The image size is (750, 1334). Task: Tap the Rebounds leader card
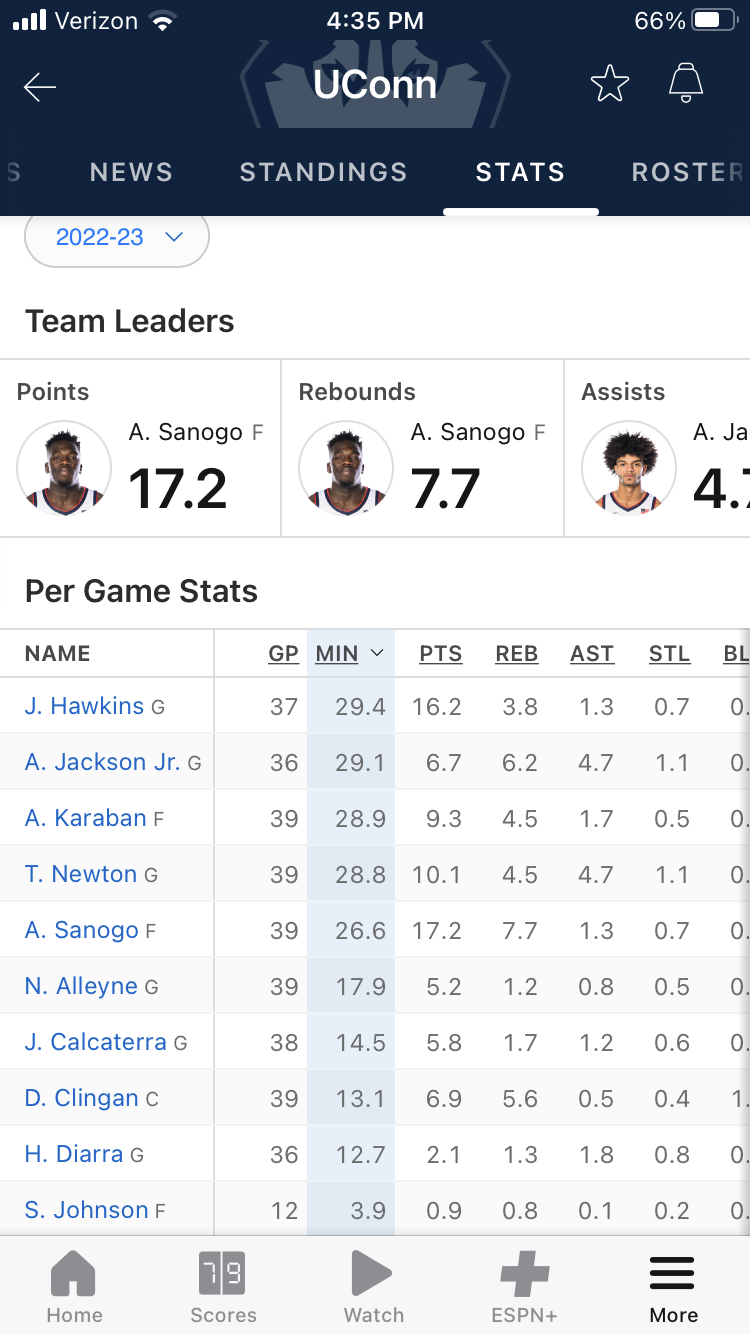pos(422,450)
